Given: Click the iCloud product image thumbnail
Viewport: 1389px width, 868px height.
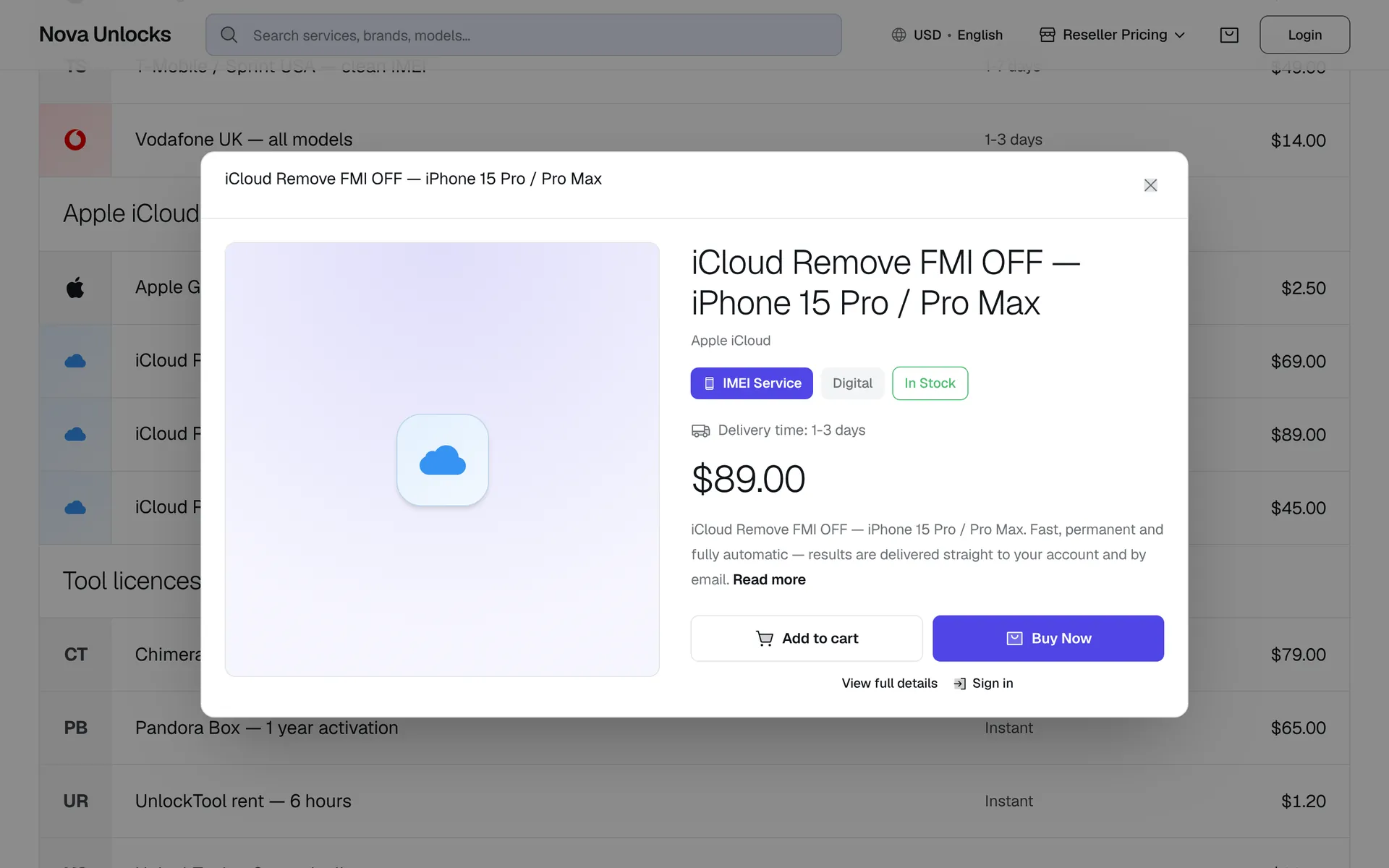Looking at the screenshot, I should (442, 459).
